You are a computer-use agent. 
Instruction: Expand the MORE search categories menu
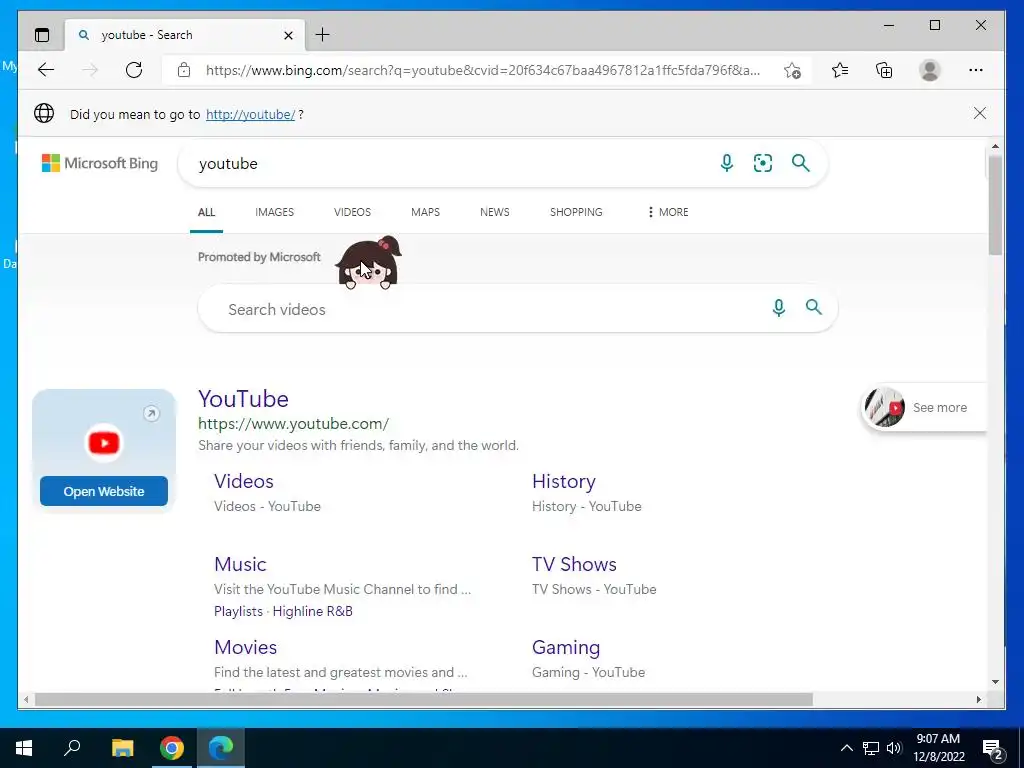click(667, 212)
